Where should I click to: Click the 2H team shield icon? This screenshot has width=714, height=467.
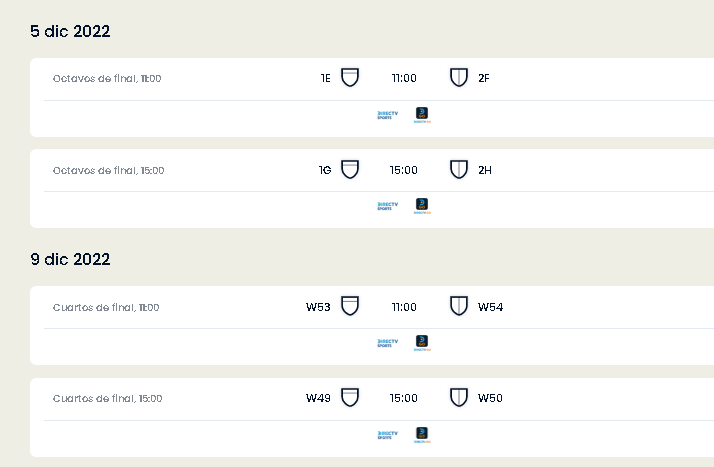pyautogui.click(x=459, y=169)
